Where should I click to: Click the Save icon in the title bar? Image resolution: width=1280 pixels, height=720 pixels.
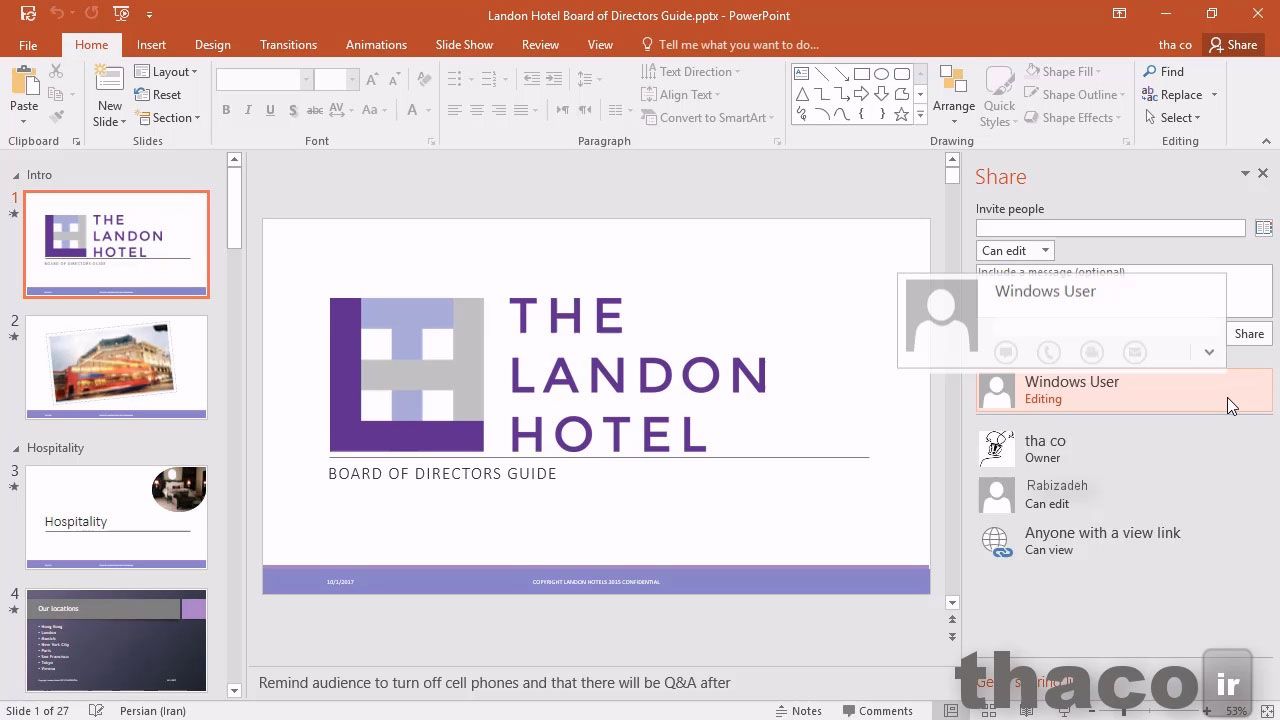[28, 15]
